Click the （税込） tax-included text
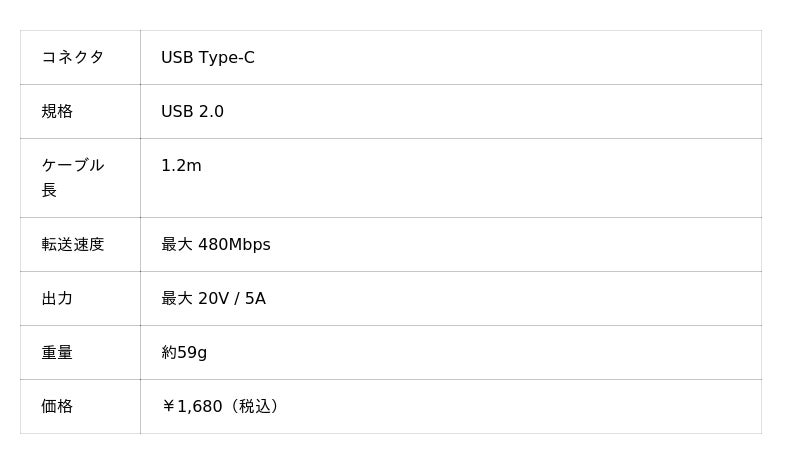The width and height of the screenshot is (800, 464). point(254,406)
